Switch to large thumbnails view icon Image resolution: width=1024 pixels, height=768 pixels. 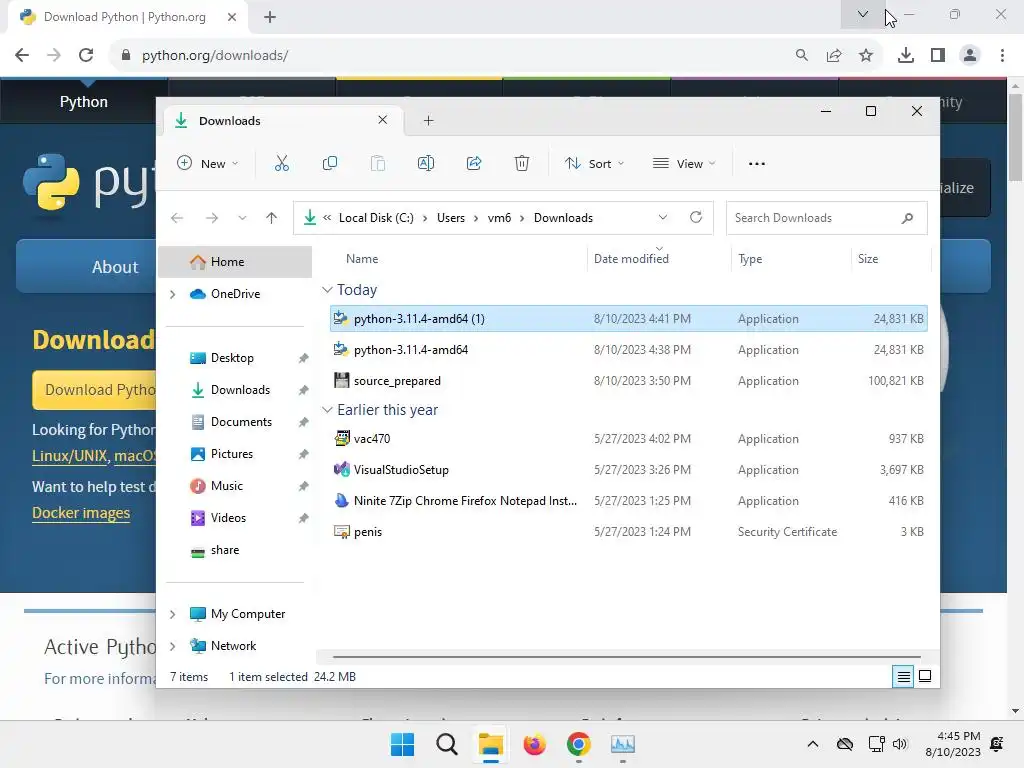tap(925, 677)
